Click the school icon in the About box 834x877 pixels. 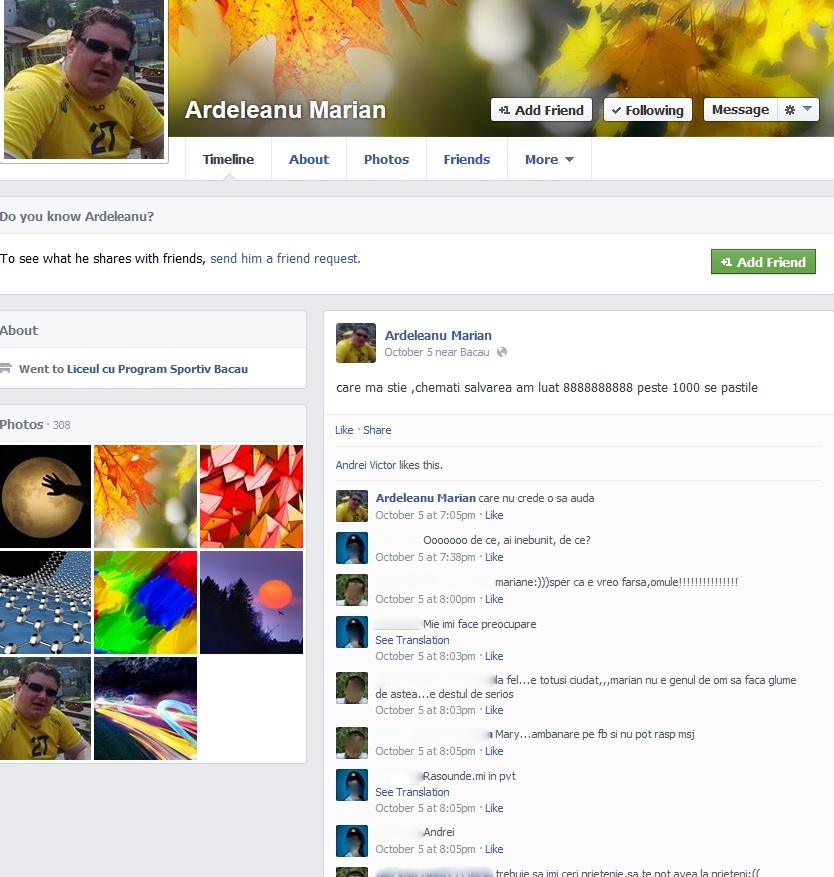click(7, 368)
